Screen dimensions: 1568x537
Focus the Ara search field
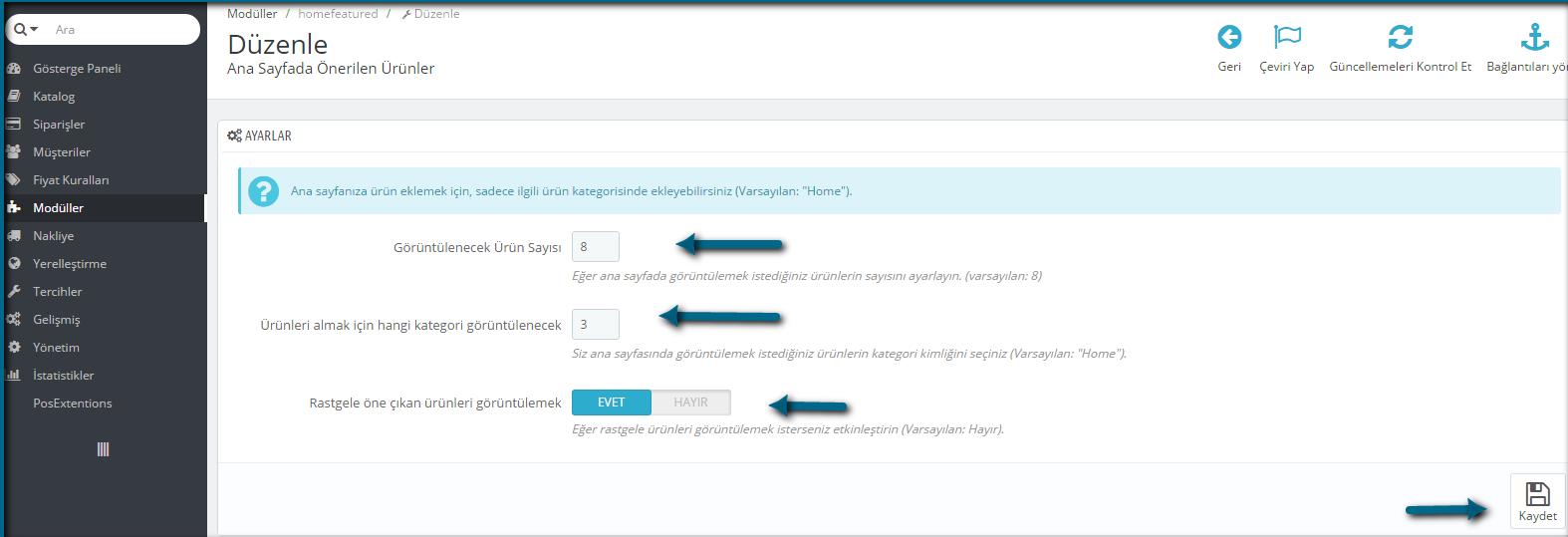[x=120, y=30]
